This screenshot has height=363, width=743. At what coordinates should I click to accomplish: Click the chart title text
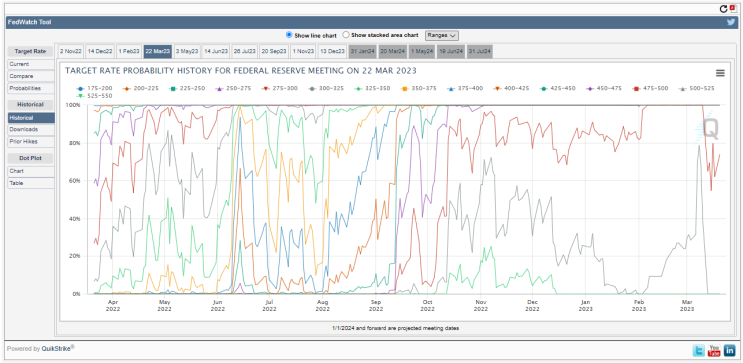241,71
